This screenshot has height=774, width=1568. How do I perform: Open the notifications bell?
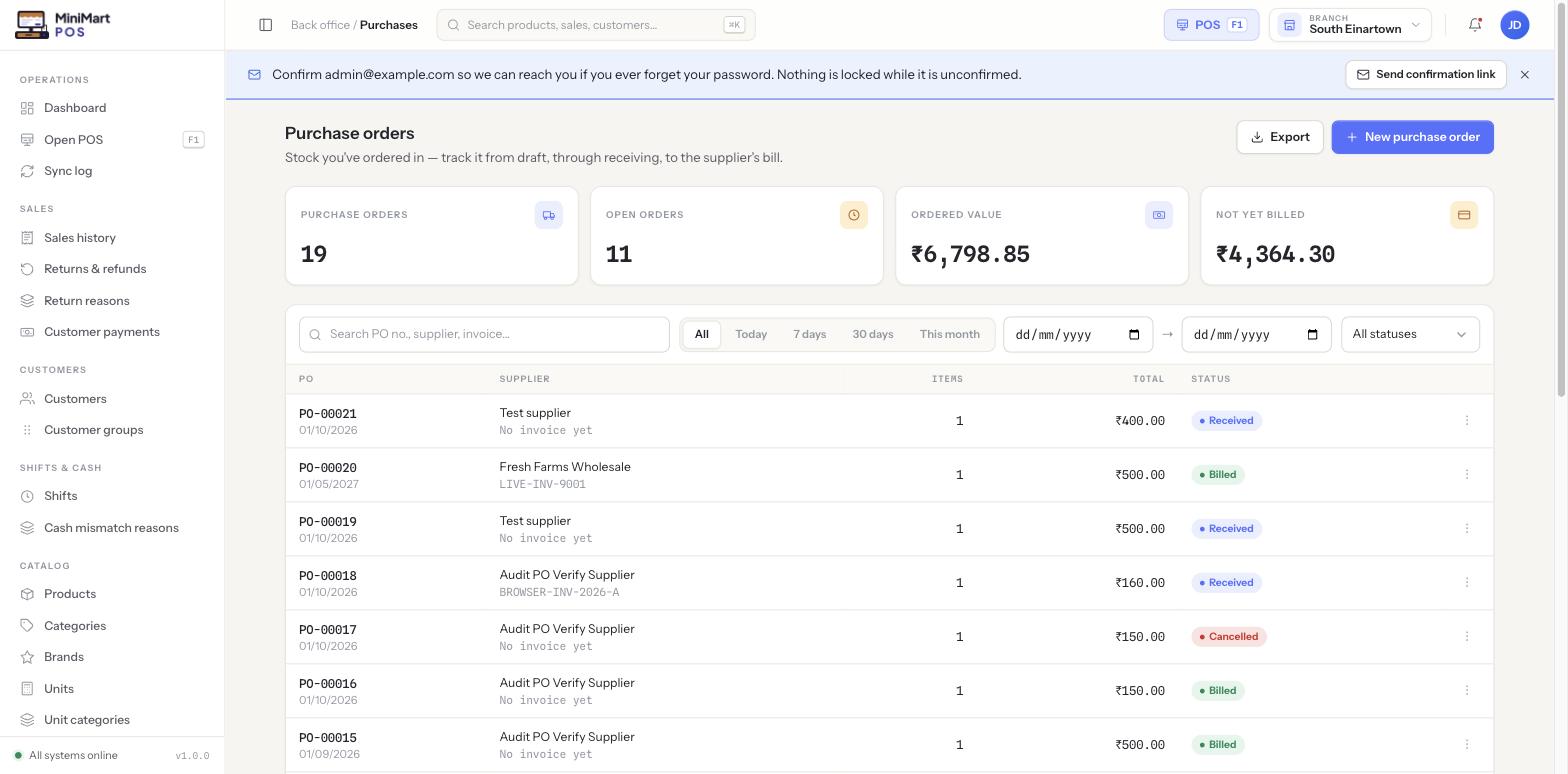(x=1475, y=25)
